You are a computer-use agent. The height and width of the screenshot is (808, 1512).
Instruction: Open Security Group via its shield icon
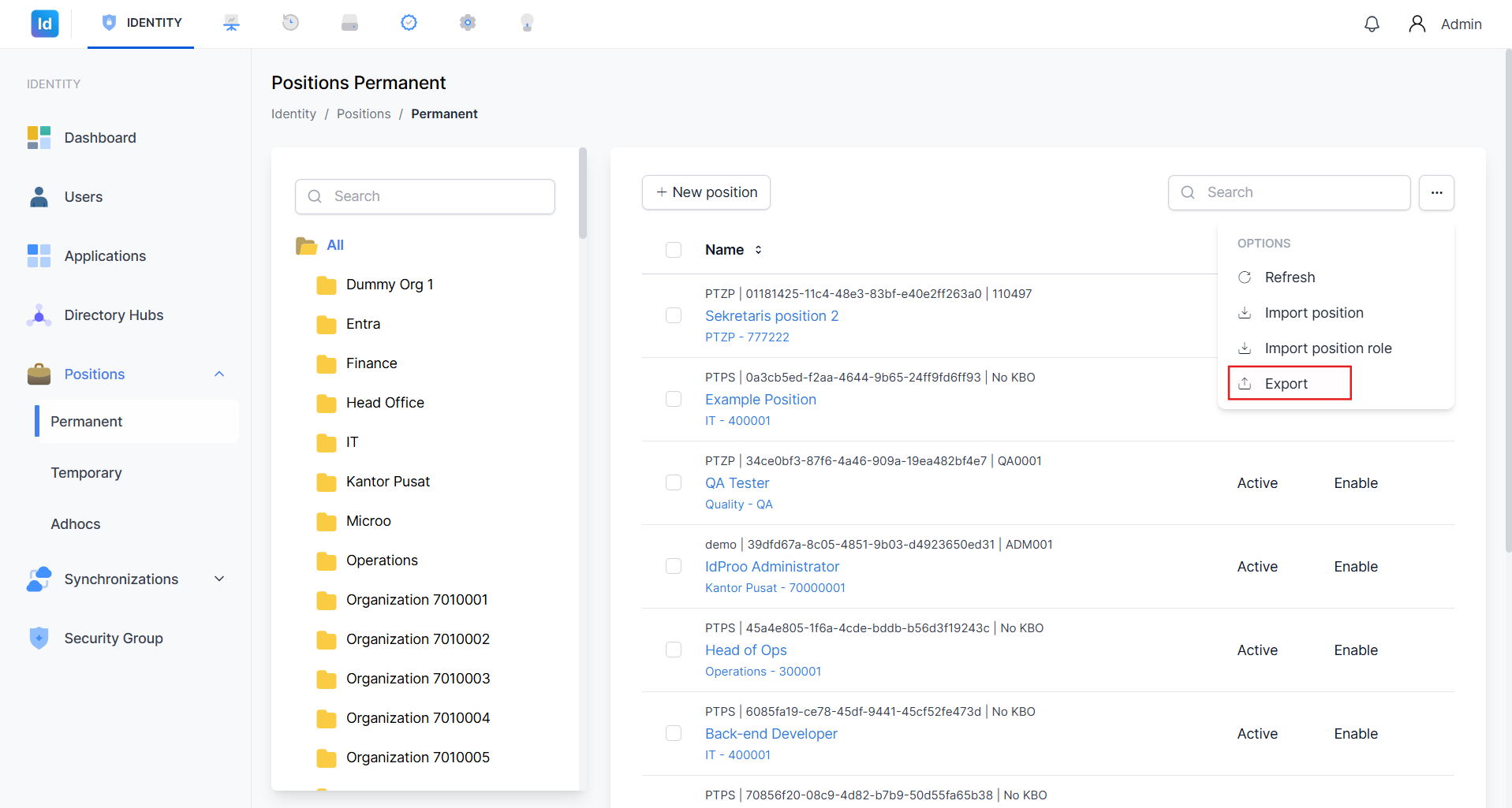pyautogui.click(x=39, y=639)
